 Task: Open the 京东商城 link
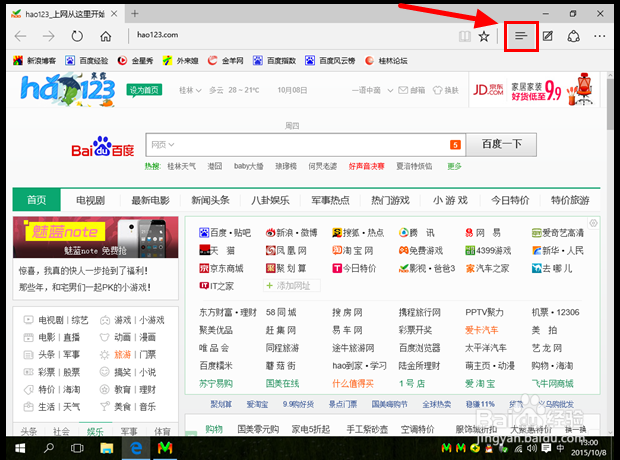click(x=221, y=268)
